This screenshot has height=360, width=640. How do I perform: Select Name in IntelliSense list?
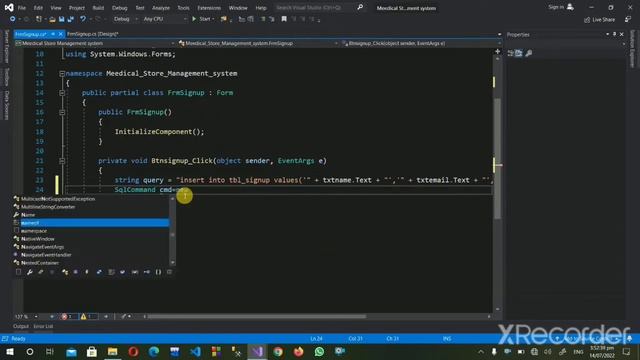coord(28,215)
